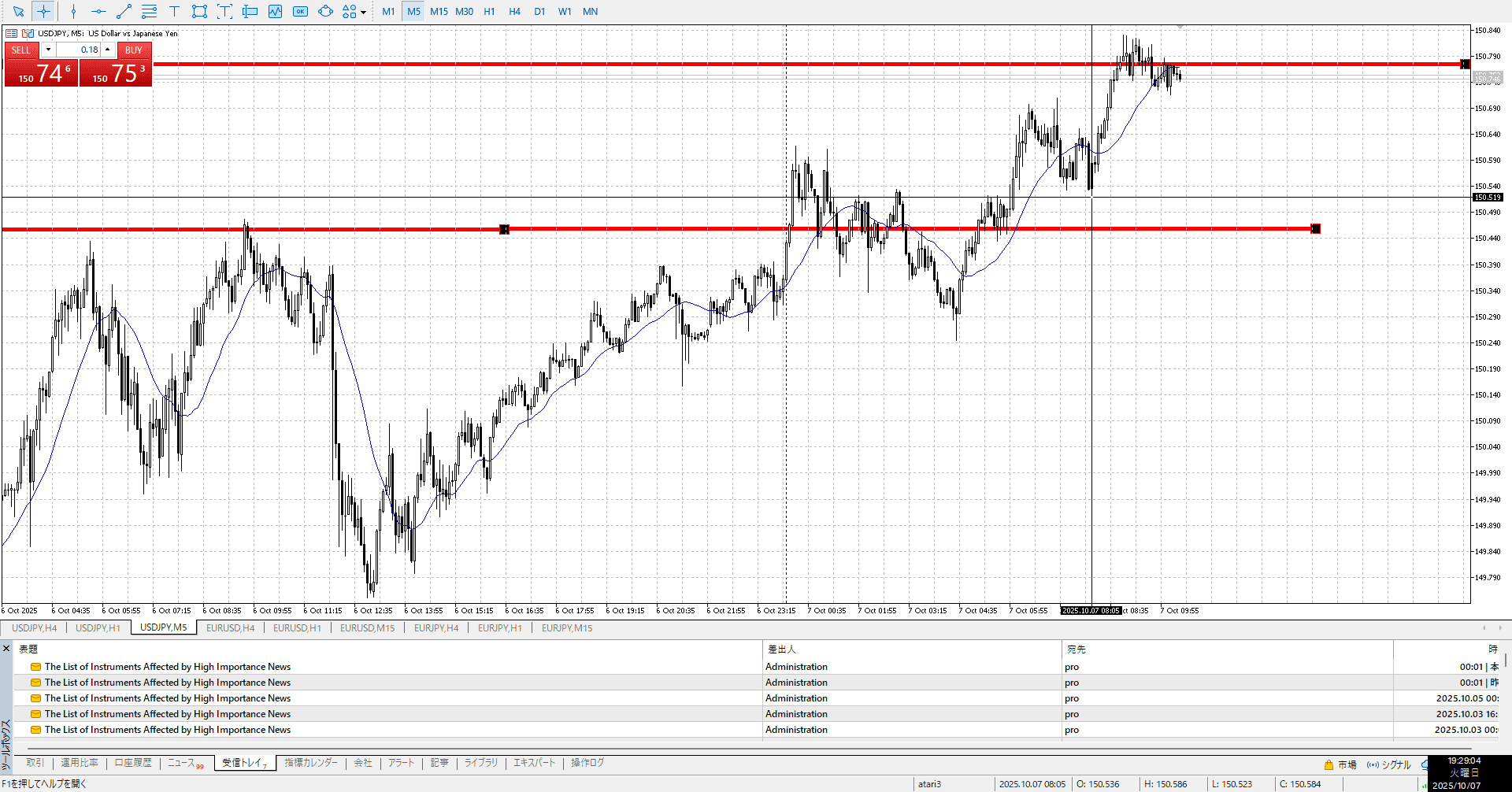Switch to EURUSD,H4 chart tab

(x=230, y=627)
